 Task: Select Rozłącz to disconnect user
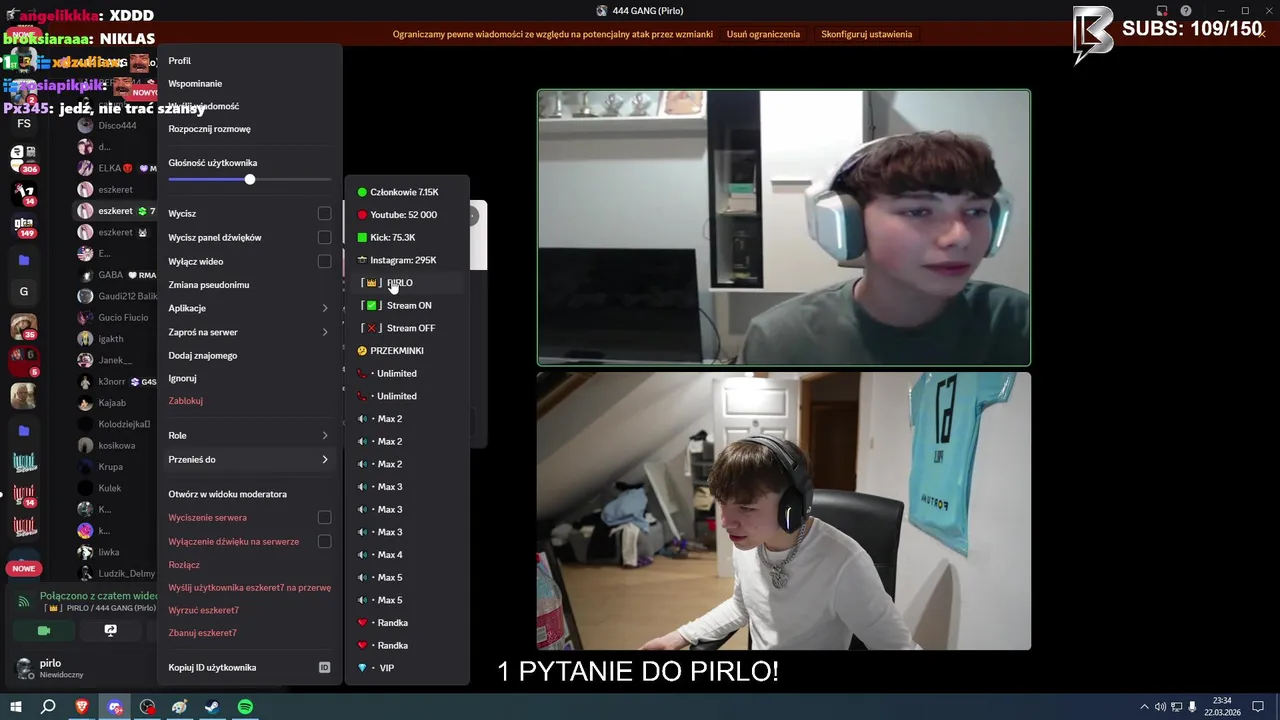[249, 565]
